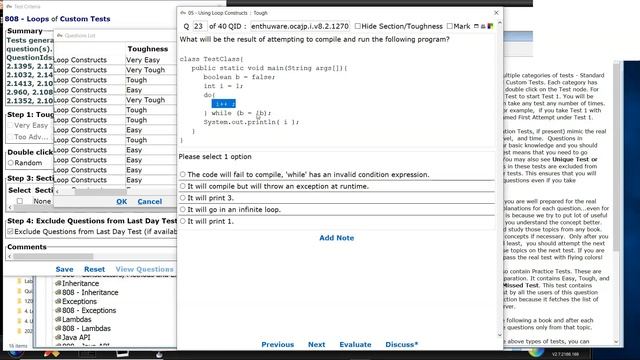This screenshot has width=640, height=360.
Task: Click the question number field showing 23
Action: tap(199, 26)
